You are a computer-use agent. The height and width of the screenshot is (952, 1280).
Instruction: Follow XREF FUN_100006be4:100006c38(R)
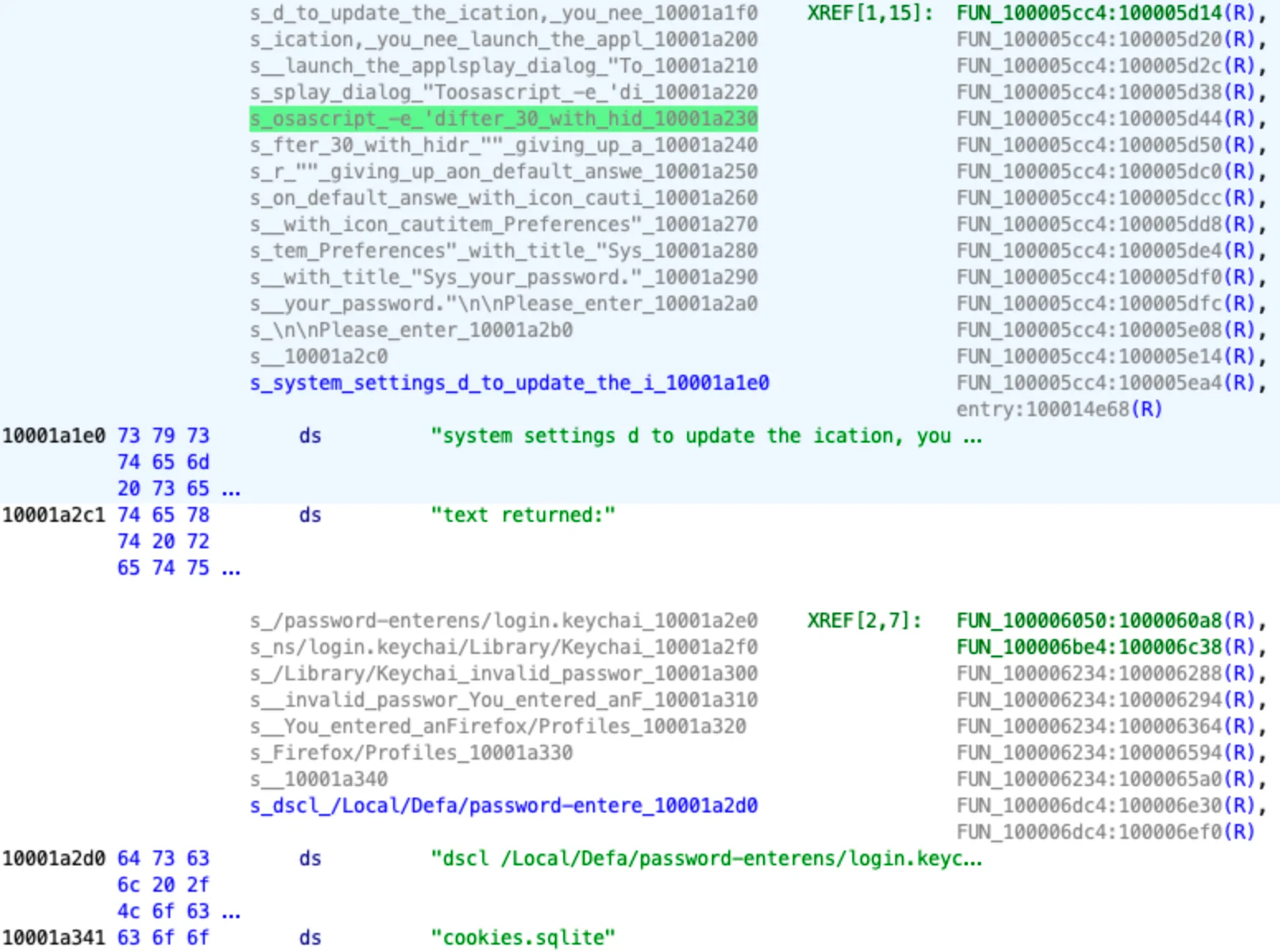click(x=1106, y=647)
